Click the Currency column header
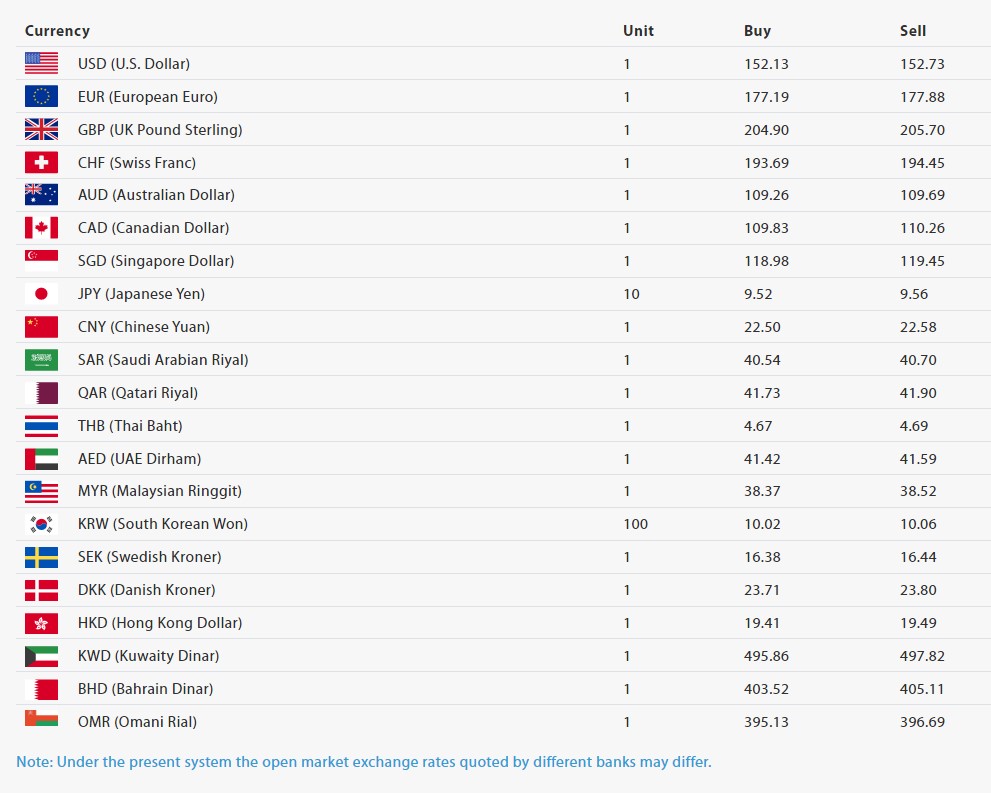Image resolution: width=991 pixels, height=793 pixels. click(57, 30)
